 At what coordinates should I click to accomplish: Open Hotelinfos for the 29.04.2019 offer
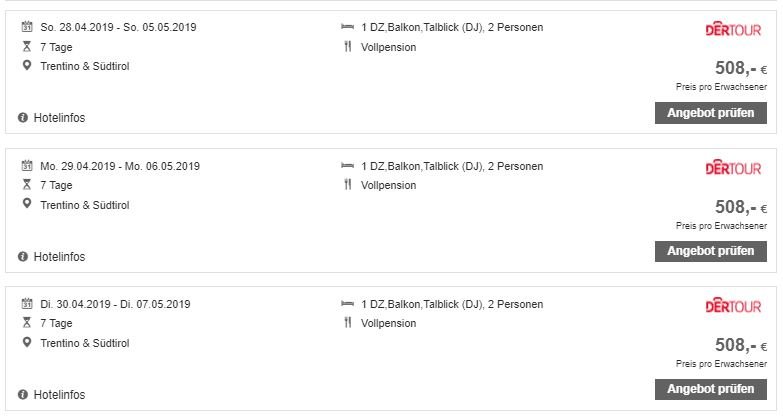tap(59, 257)
